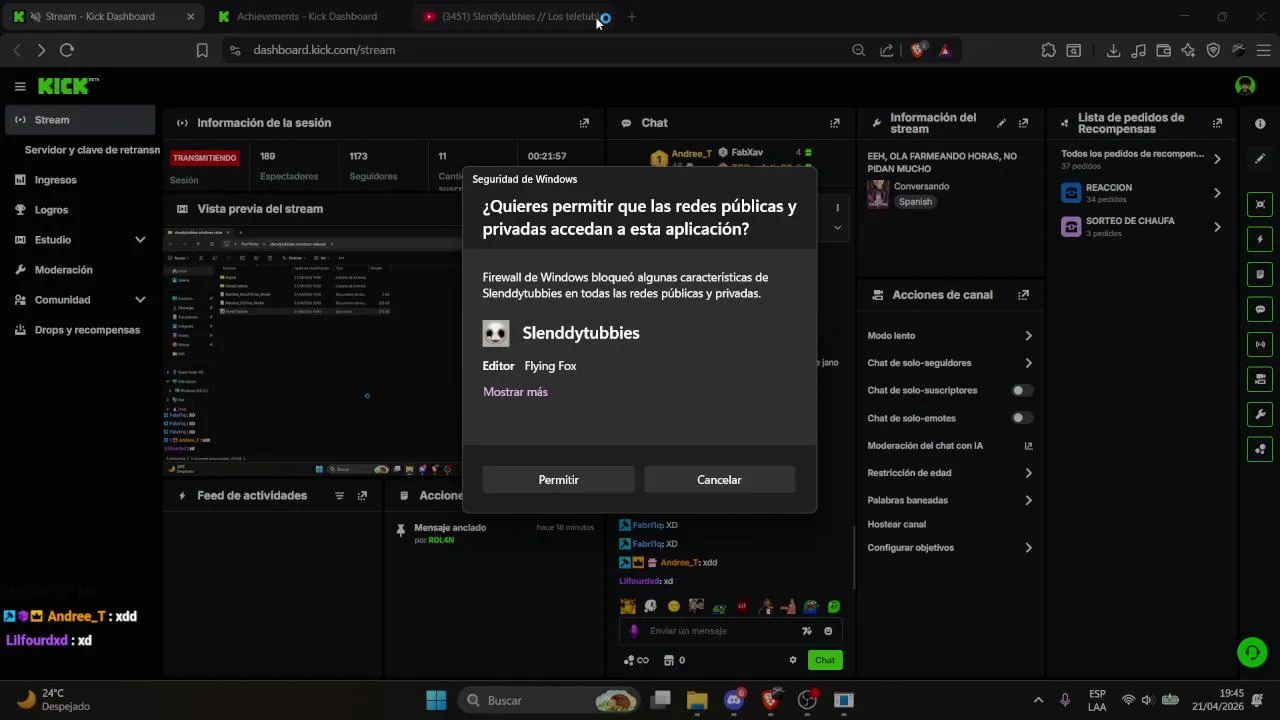Click the note widget icon
The height and width of the screenshot is (720, 1280).
(1260, 274)
